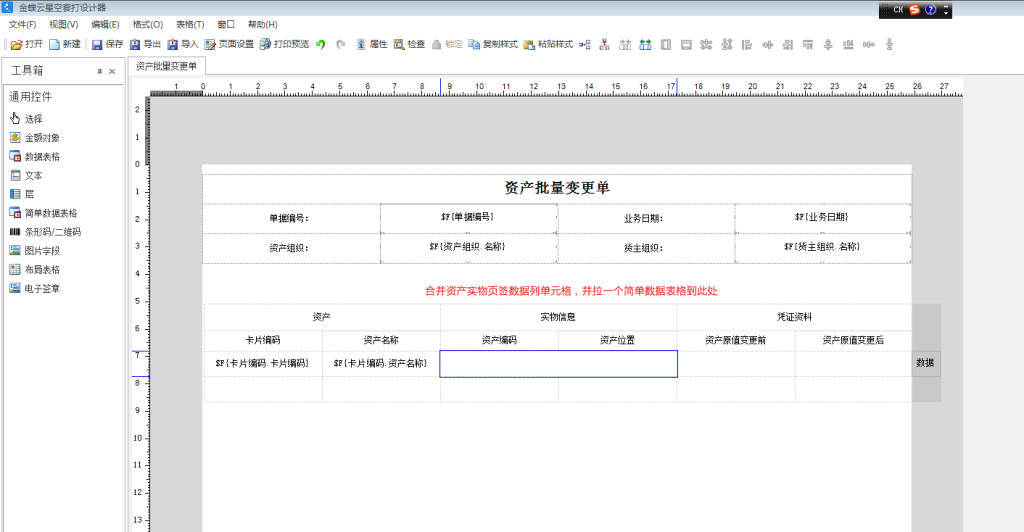The height and width of the screenshot is (532, 1024).
Task: Select the red instruction text on the canvas
Action: 571,291
